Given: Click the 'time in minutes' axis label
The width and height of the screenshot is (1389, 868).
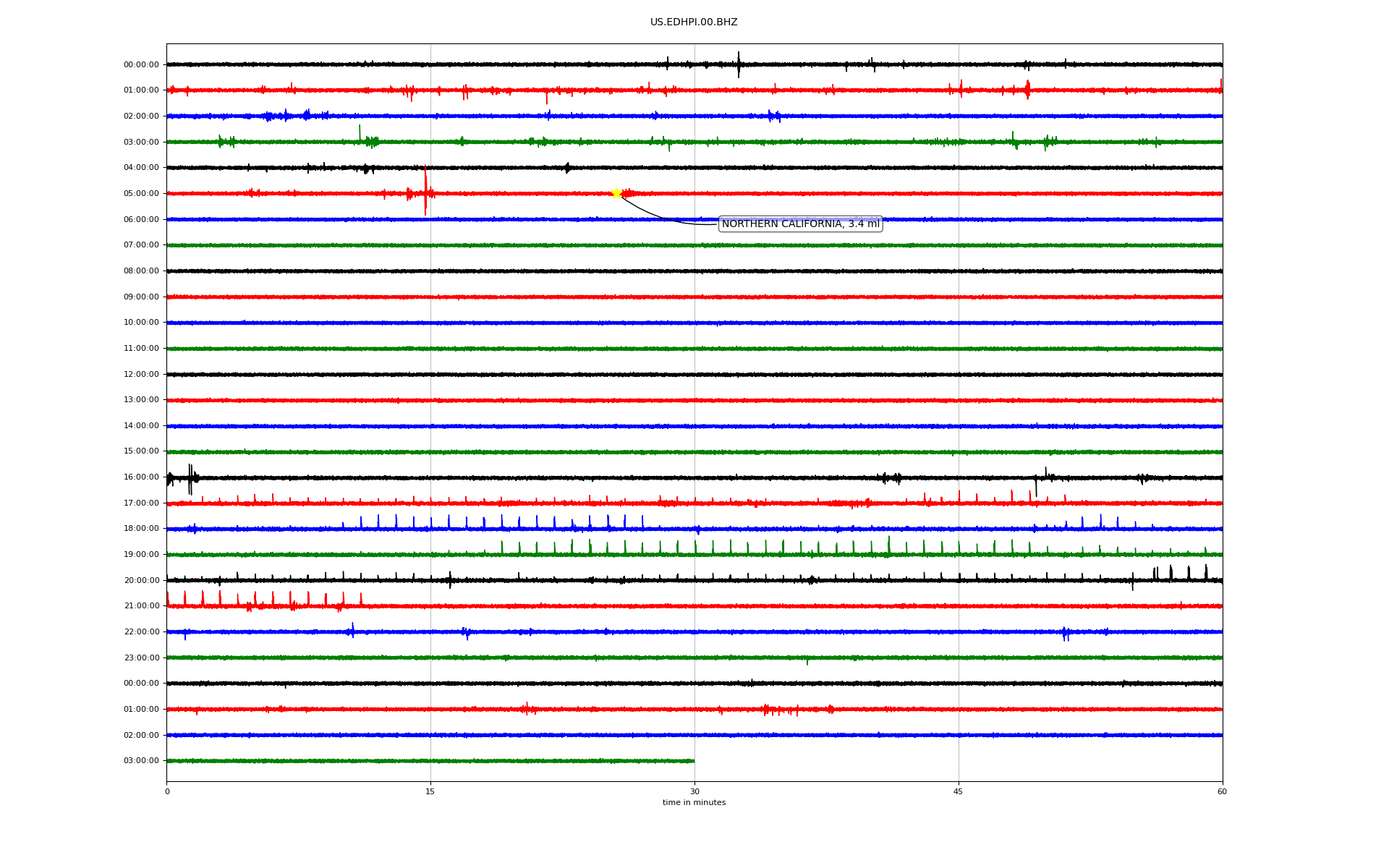Looking at the screenshot, I should [693, 803].
